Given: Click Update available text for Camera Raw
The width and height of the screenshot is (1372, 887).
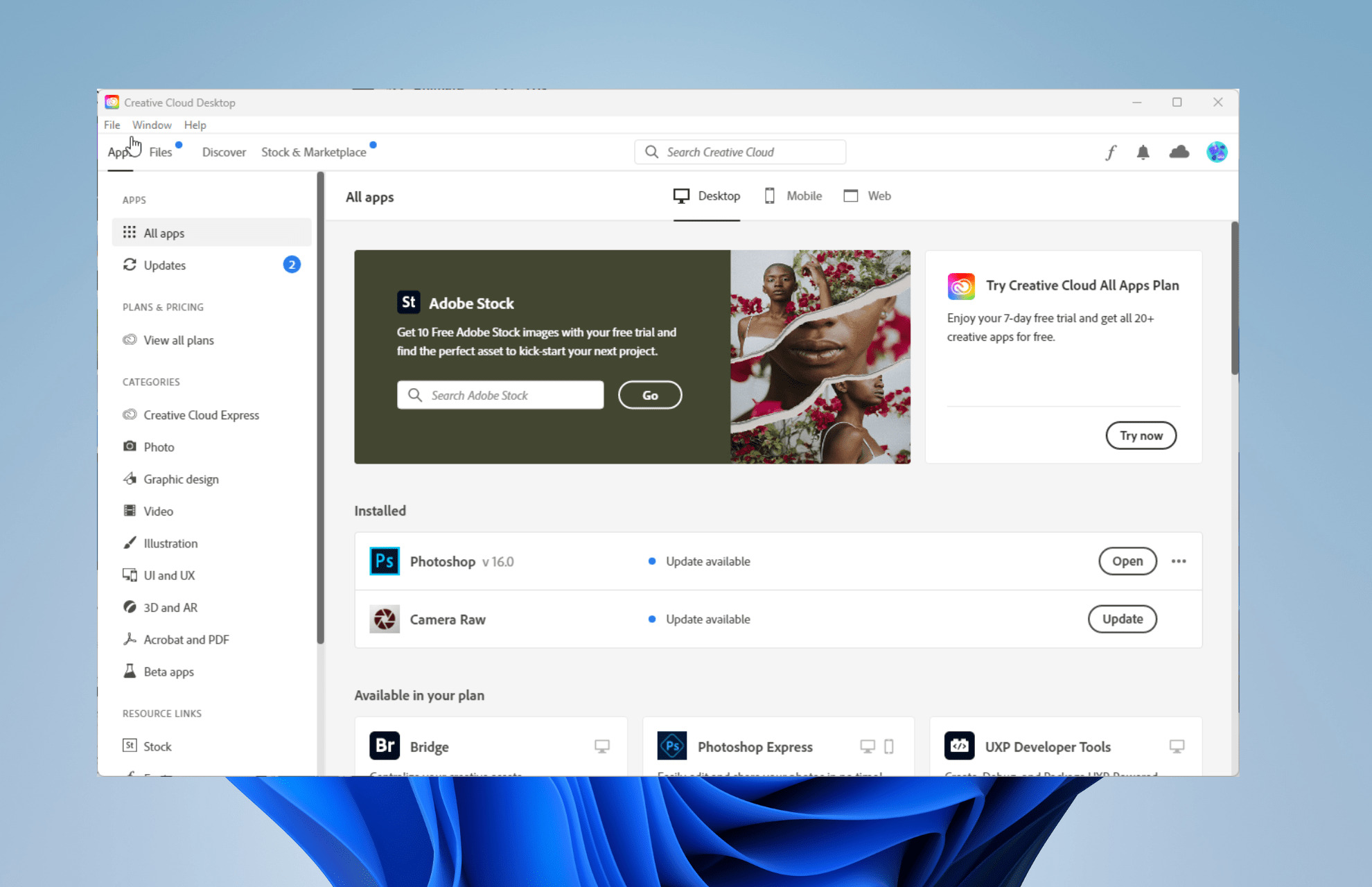Looking at the screenshot, I should [x=708, y=619].
